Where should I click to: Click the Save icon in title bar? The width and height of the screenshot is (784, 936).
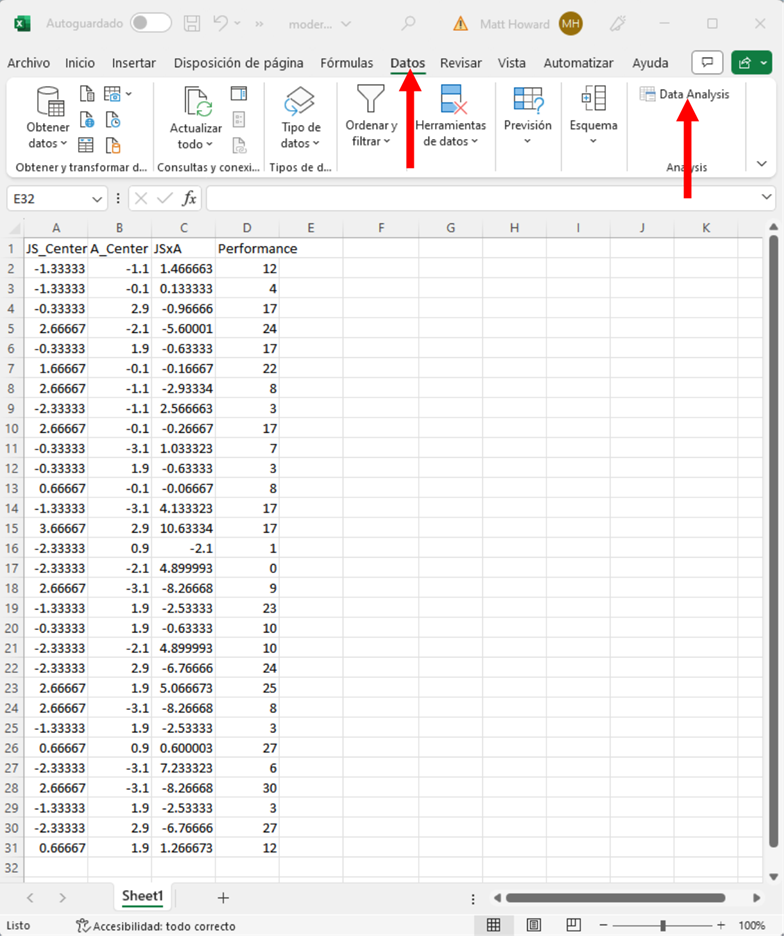coord(193,23)
